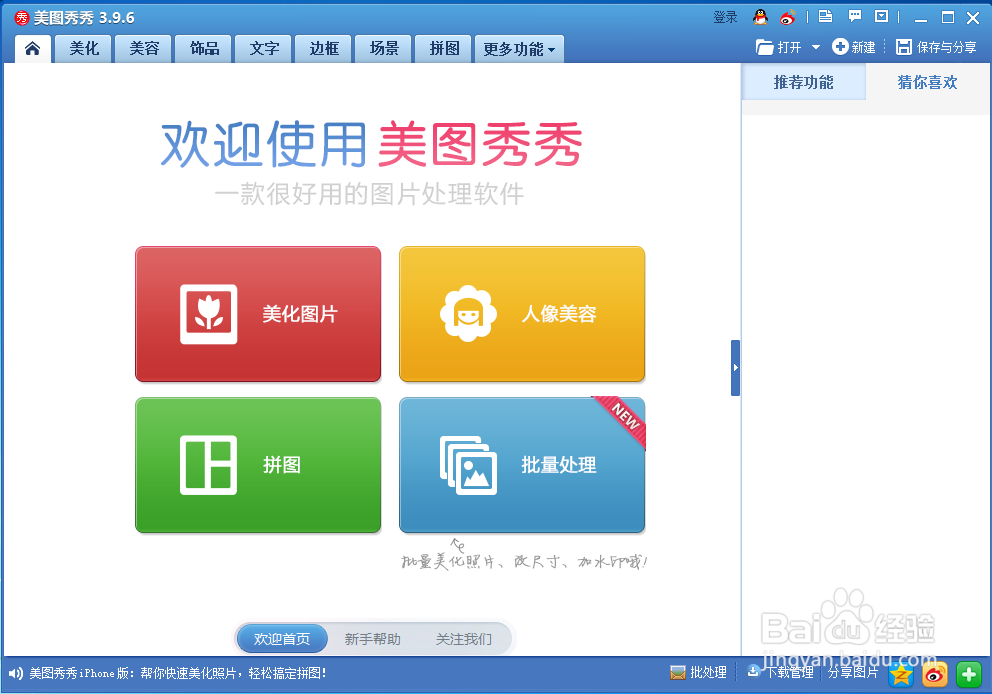Select the 拼图 tab in top bar
Viewport: 992px width, 694px height.
pyautogui.click(x=444, y=49)
